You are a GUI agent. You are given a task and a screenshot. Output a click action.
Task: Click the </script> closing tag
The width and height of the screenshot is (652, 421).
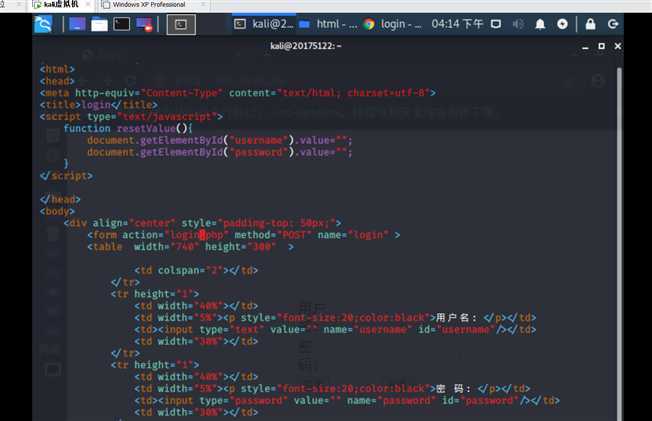66,176
